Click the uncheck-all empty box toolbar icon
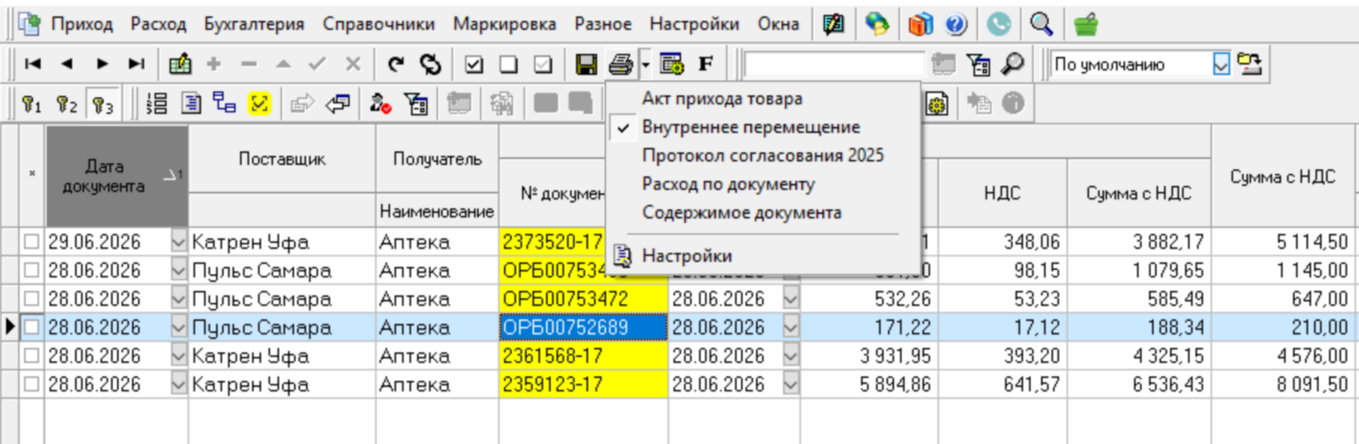1359x444 pixels. click(508, 64)
